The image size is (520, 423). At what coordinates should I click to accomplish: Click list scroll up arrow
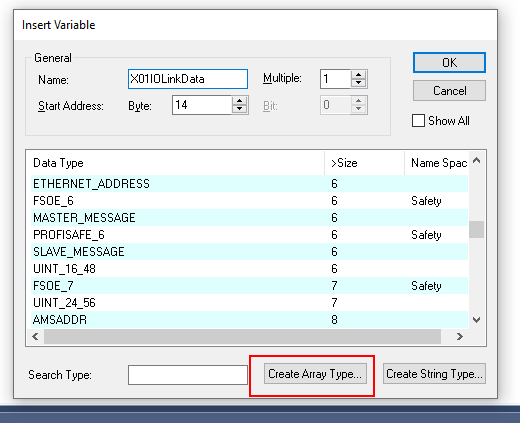[477, 161]
